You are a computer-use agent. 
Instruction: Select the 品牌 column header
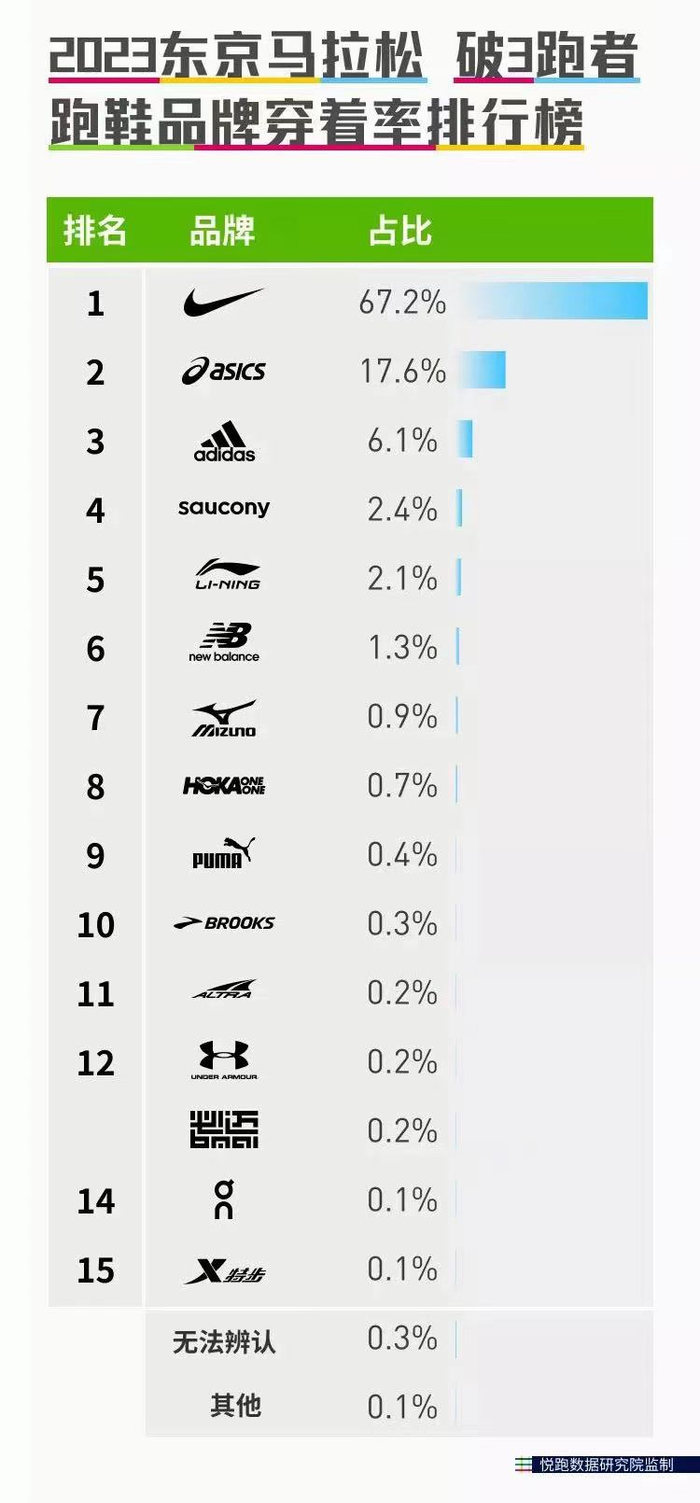click(x=222, y=230)
